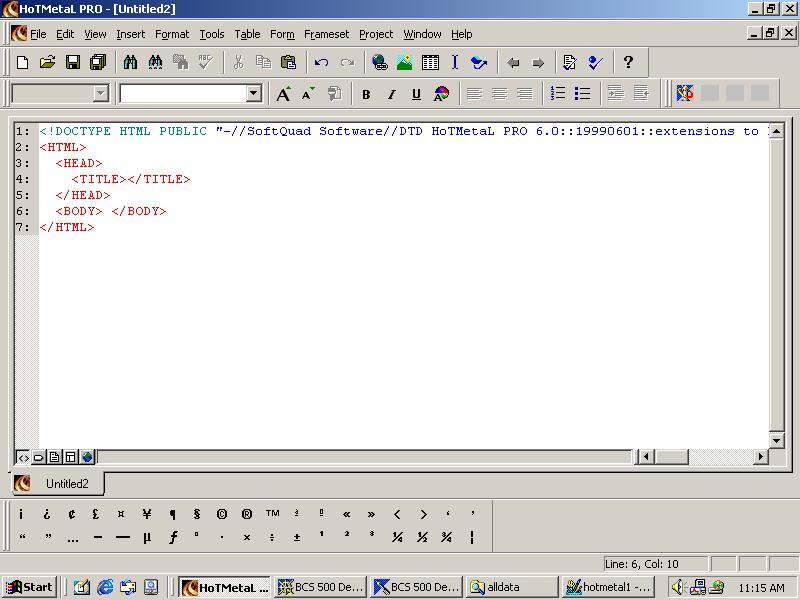Open Help with the question mark icon
Viewport: 800px width, 600px height.
(x=628, y=62)
